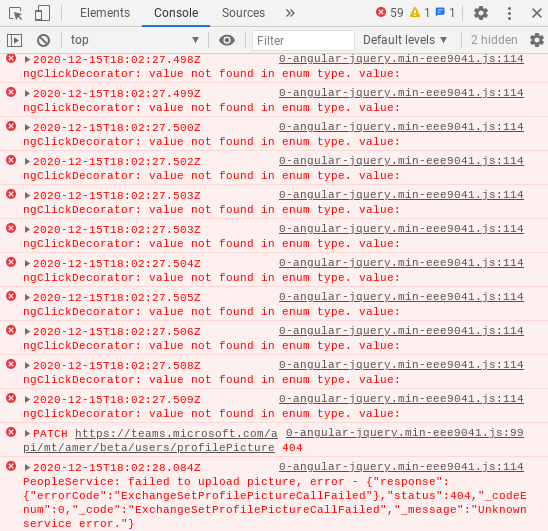Viewport: 548px width, 531px height.
Task: Click error icon of 27.505Z message
Action: coord(11,296)
